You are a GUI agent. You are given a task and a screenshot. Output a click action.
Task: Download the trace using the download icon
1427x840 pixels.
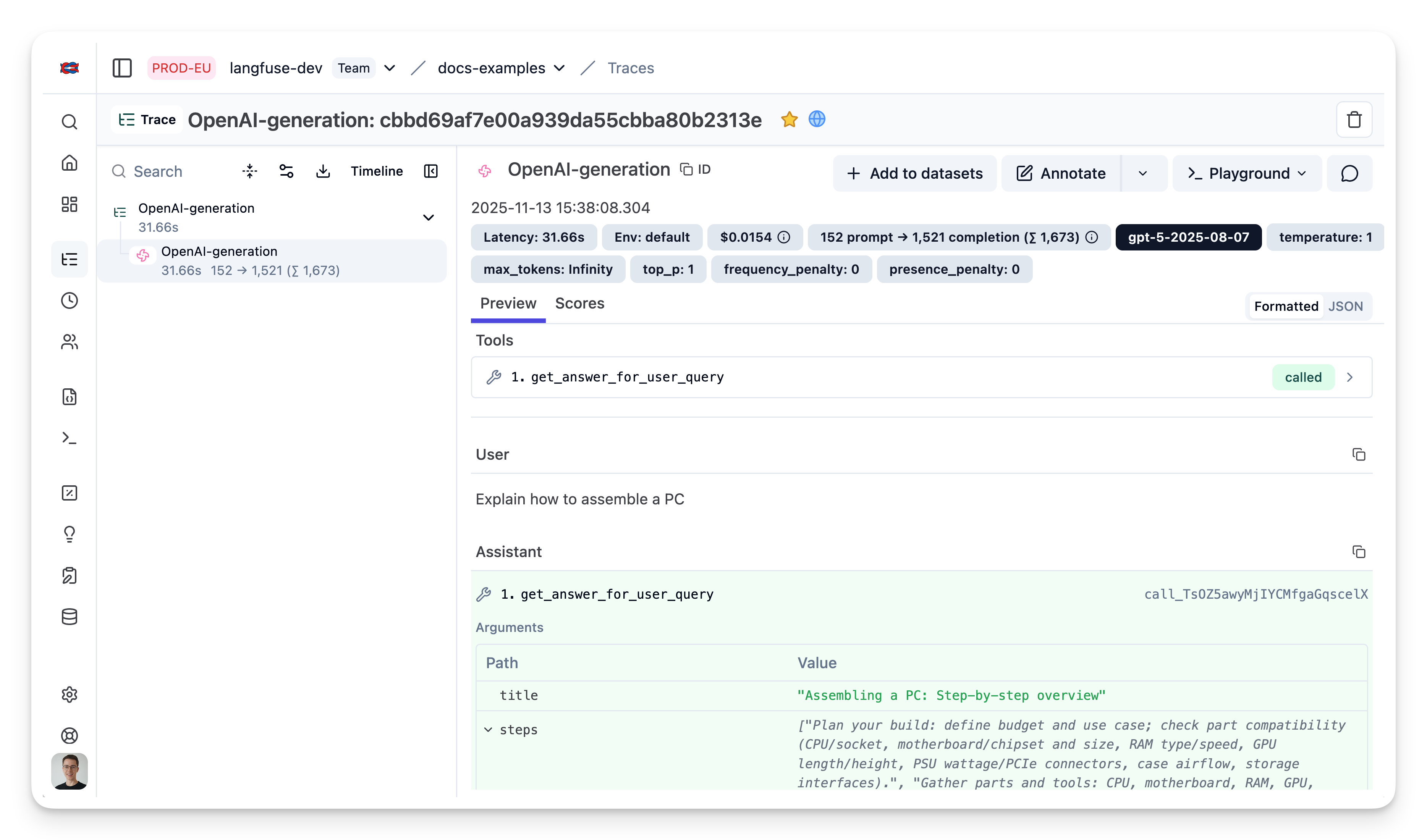(x=323, y=171)
